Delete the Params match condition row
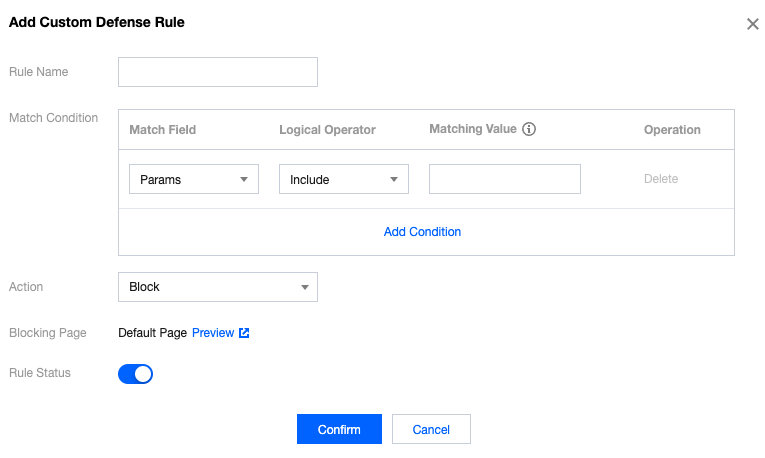The image size is (765, 458). click(660, 179)
